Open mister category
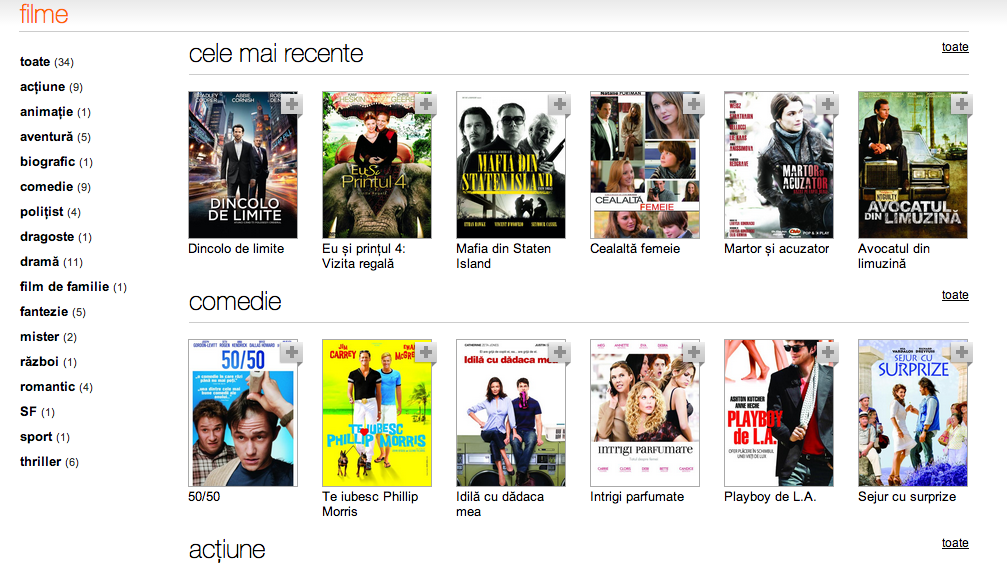Screen dimensions: 1007x565 [x=48, y=337]
